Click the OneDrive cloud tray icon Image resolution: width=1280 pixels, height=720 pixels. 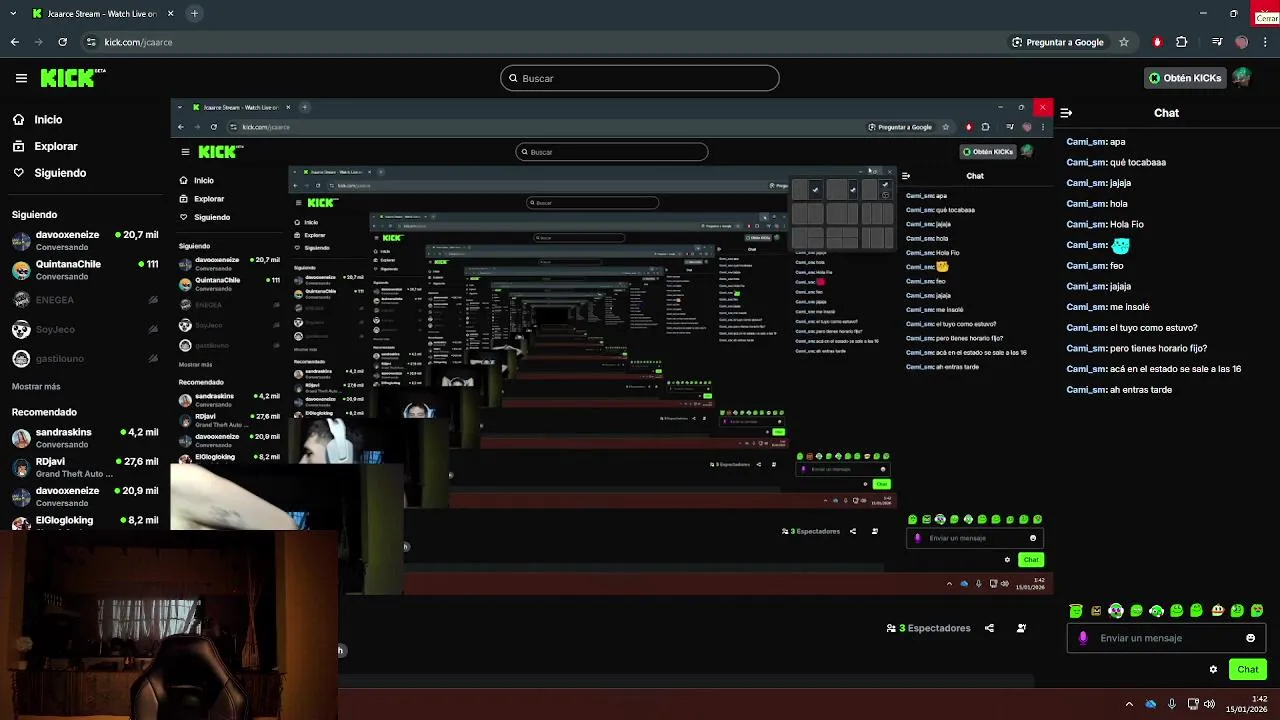pos(1151,704)
